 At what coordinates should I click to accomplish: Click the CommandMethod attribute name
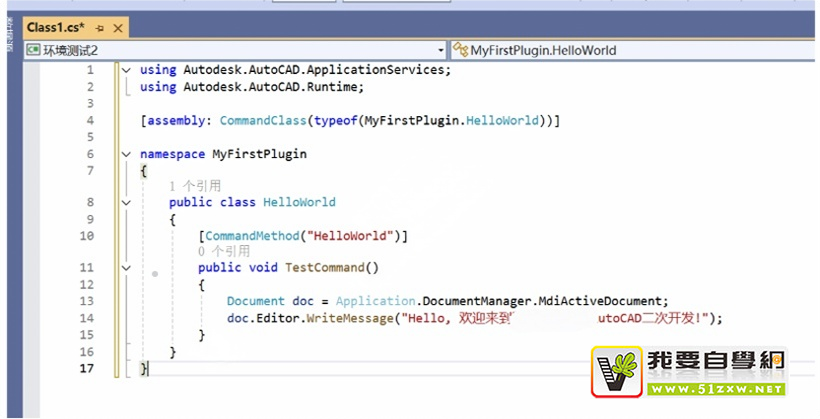click(254, 236)
